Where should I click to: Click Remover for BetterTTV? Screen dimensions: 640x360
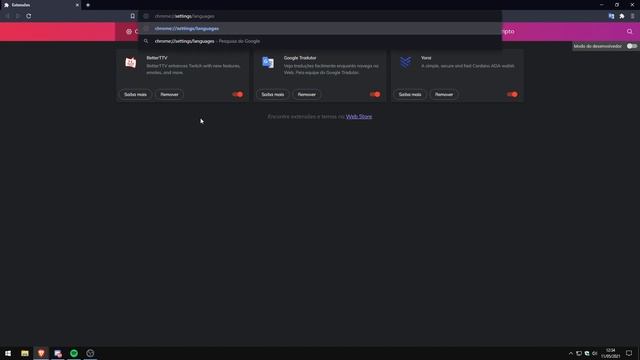[169, 94]
